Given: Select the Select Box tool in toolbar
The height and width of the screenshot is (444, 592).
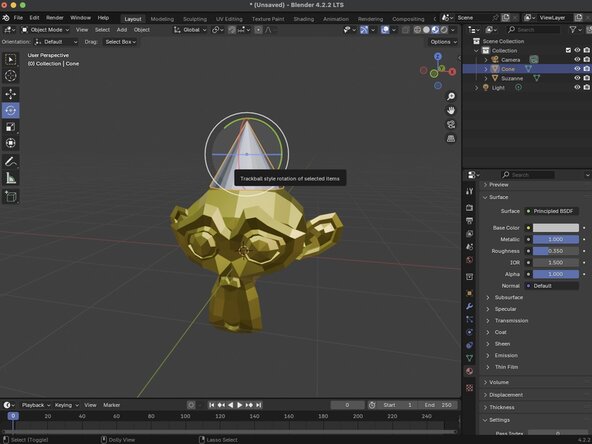Looking at the screenshot, I should click(x=11, y=59).
